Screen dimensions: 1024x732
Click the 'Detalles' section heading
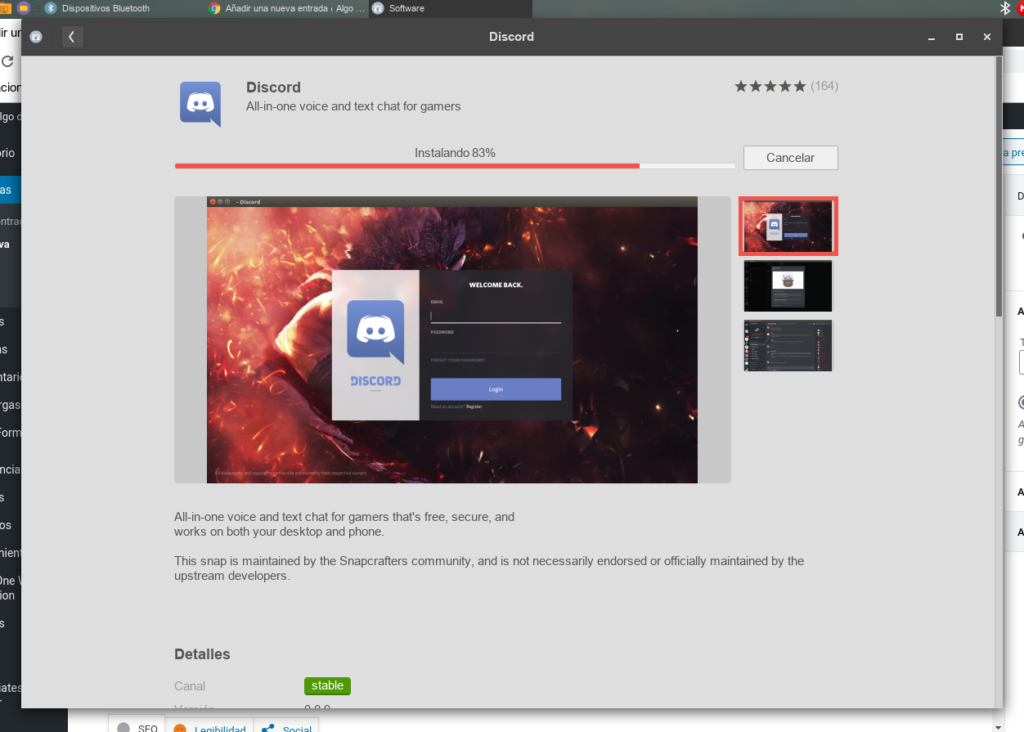click(x=202, y=654)
